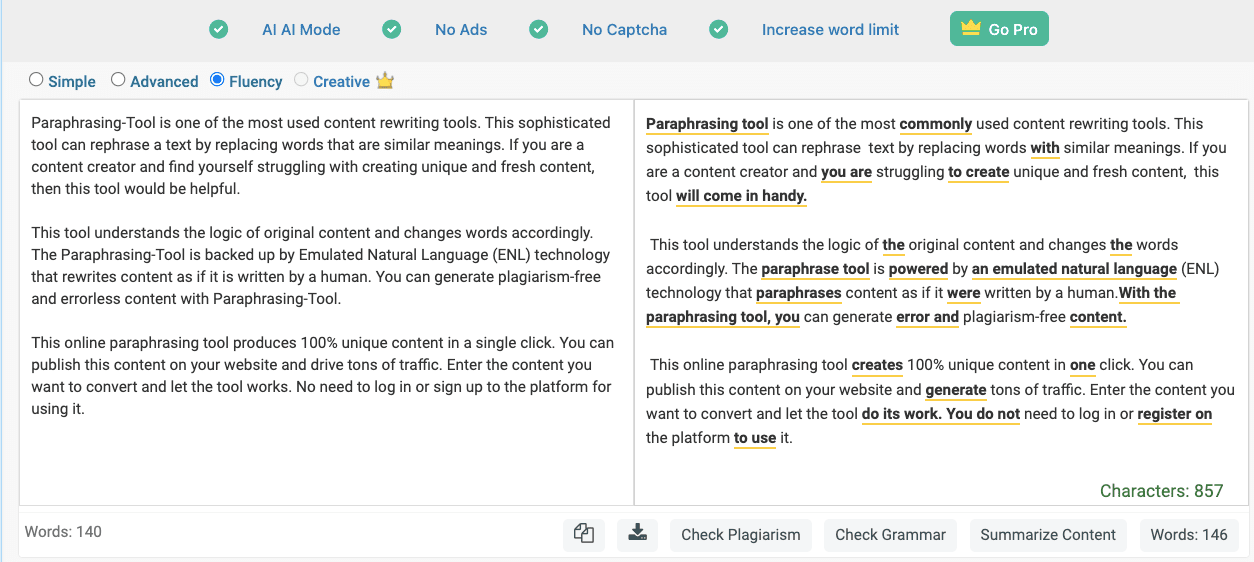Click the highlighted word 'powered'
1254x562 pixels.
pos(918,268)
